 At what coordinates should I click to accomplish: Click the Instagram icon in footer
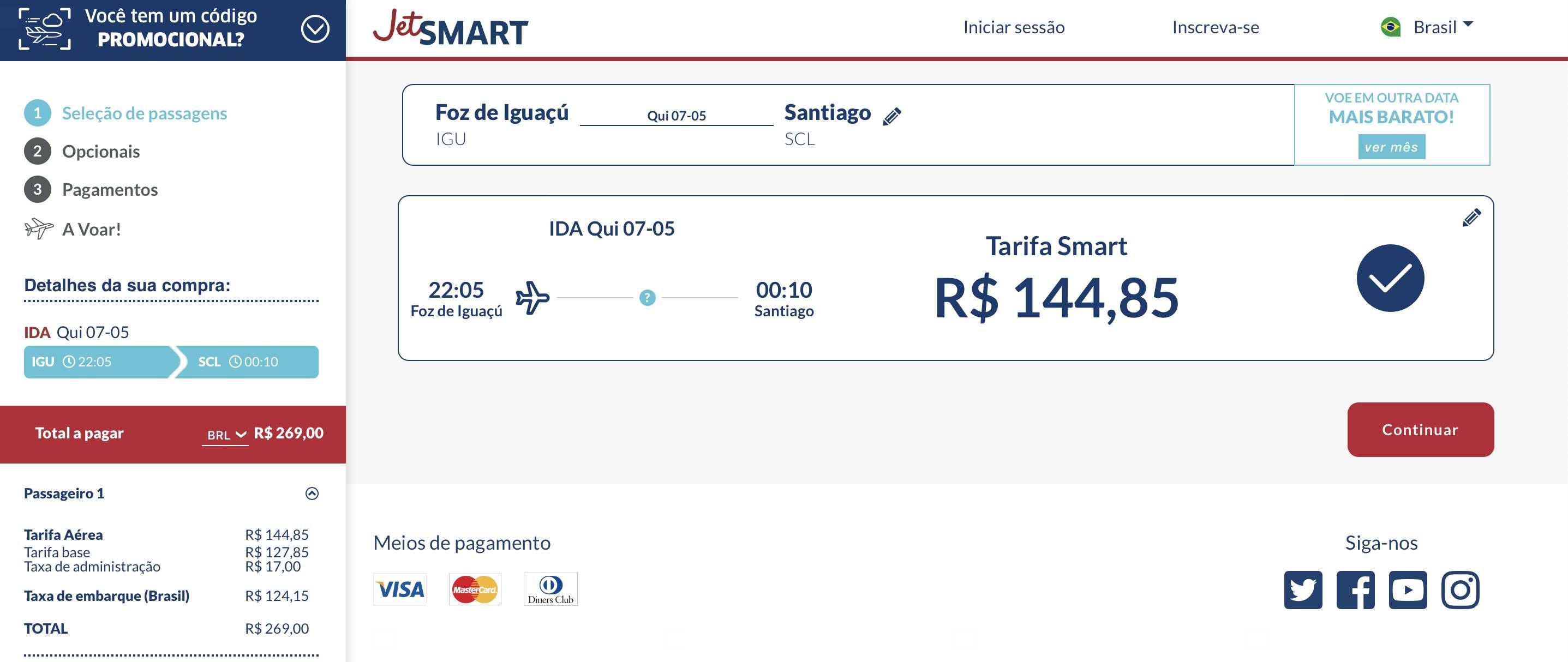click(1461, 589)
